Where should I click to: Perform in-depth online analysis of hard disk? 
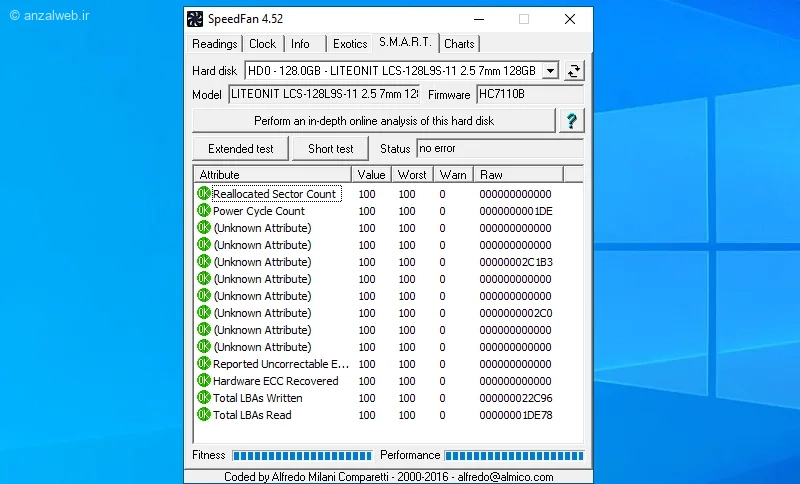tap(373, 121)
